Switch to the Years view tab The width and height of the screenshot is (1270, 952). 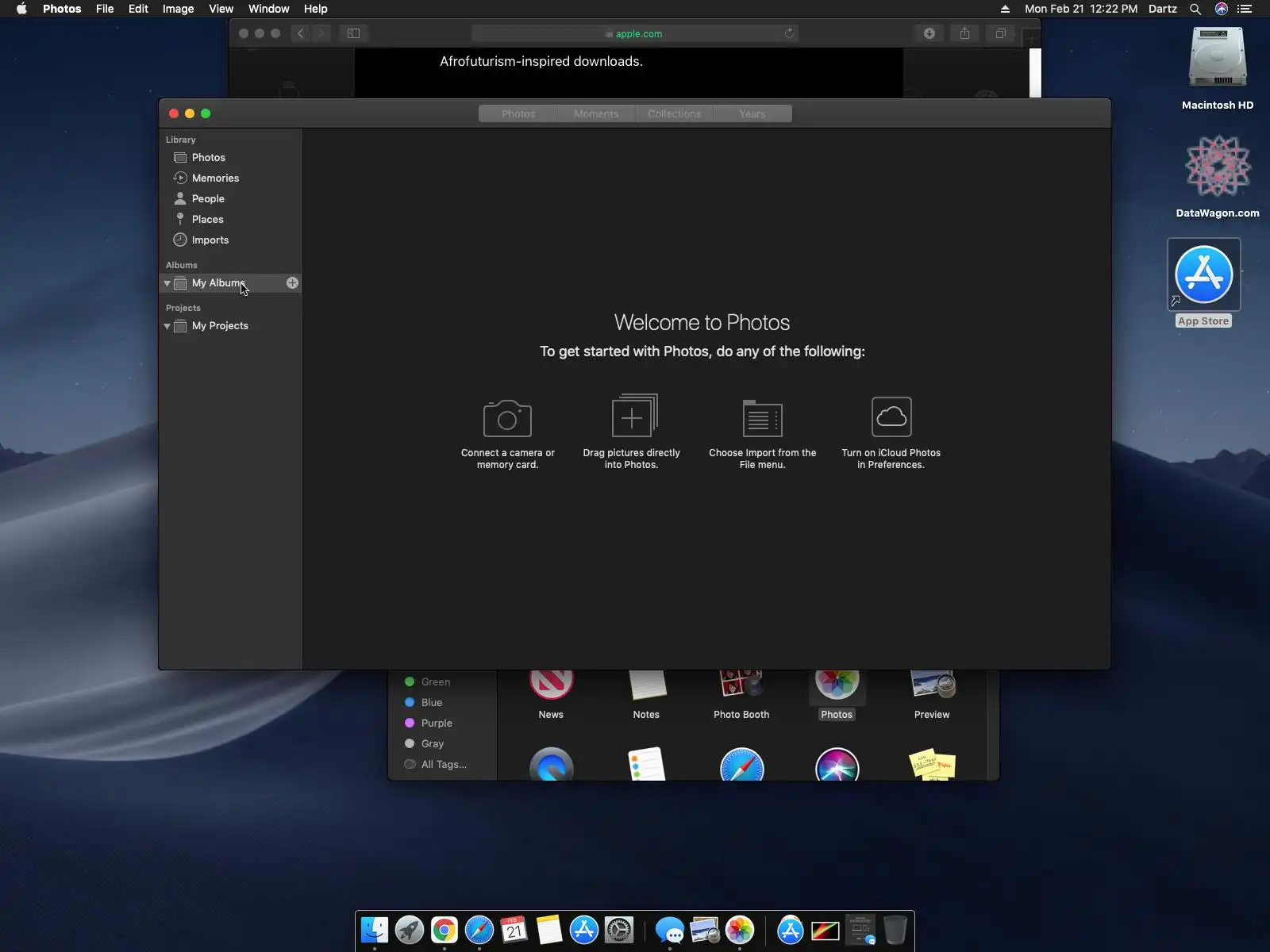pyautogui.click(x=752, y=113)
